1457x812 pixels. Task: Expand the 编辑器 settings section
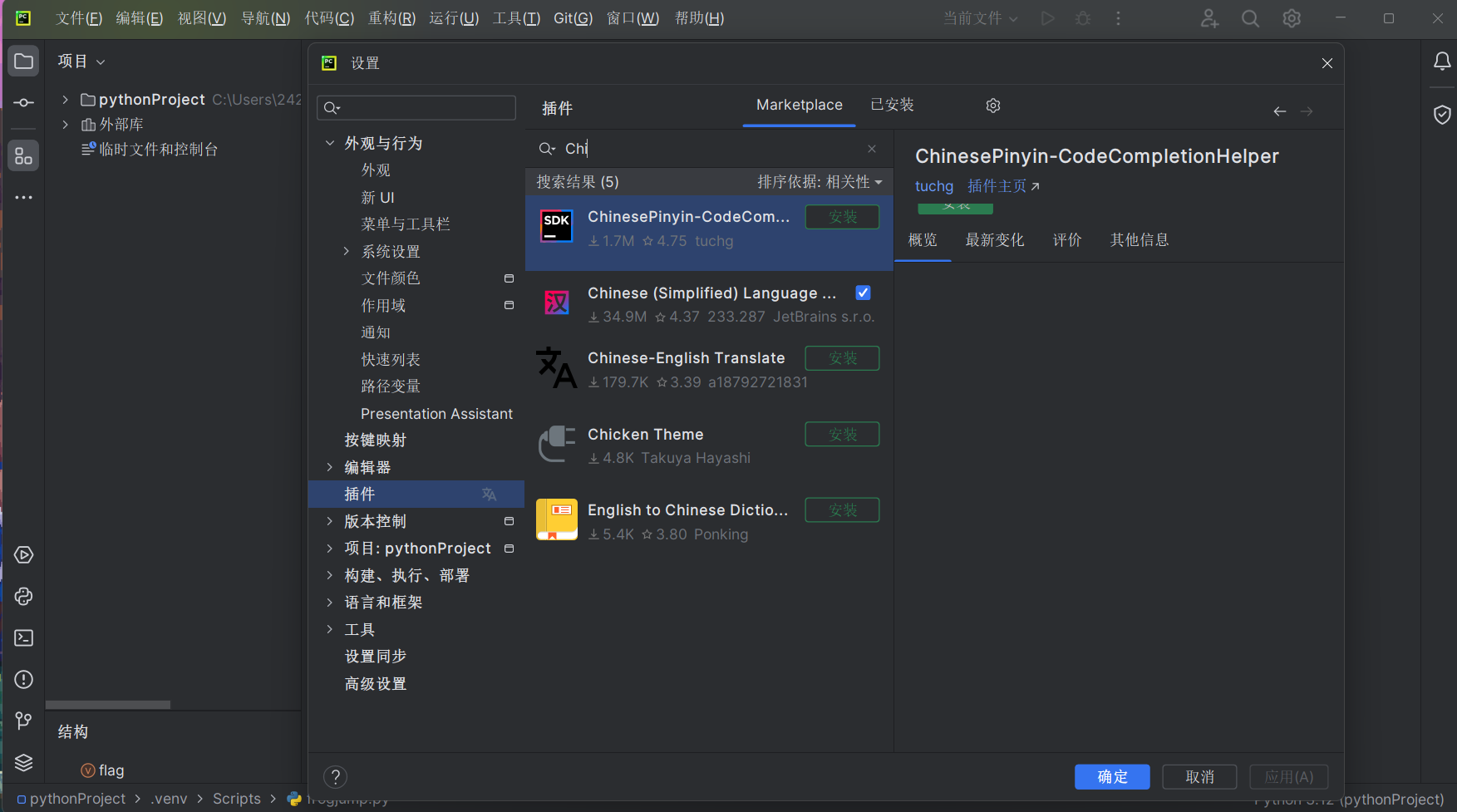tap(330, 467)
